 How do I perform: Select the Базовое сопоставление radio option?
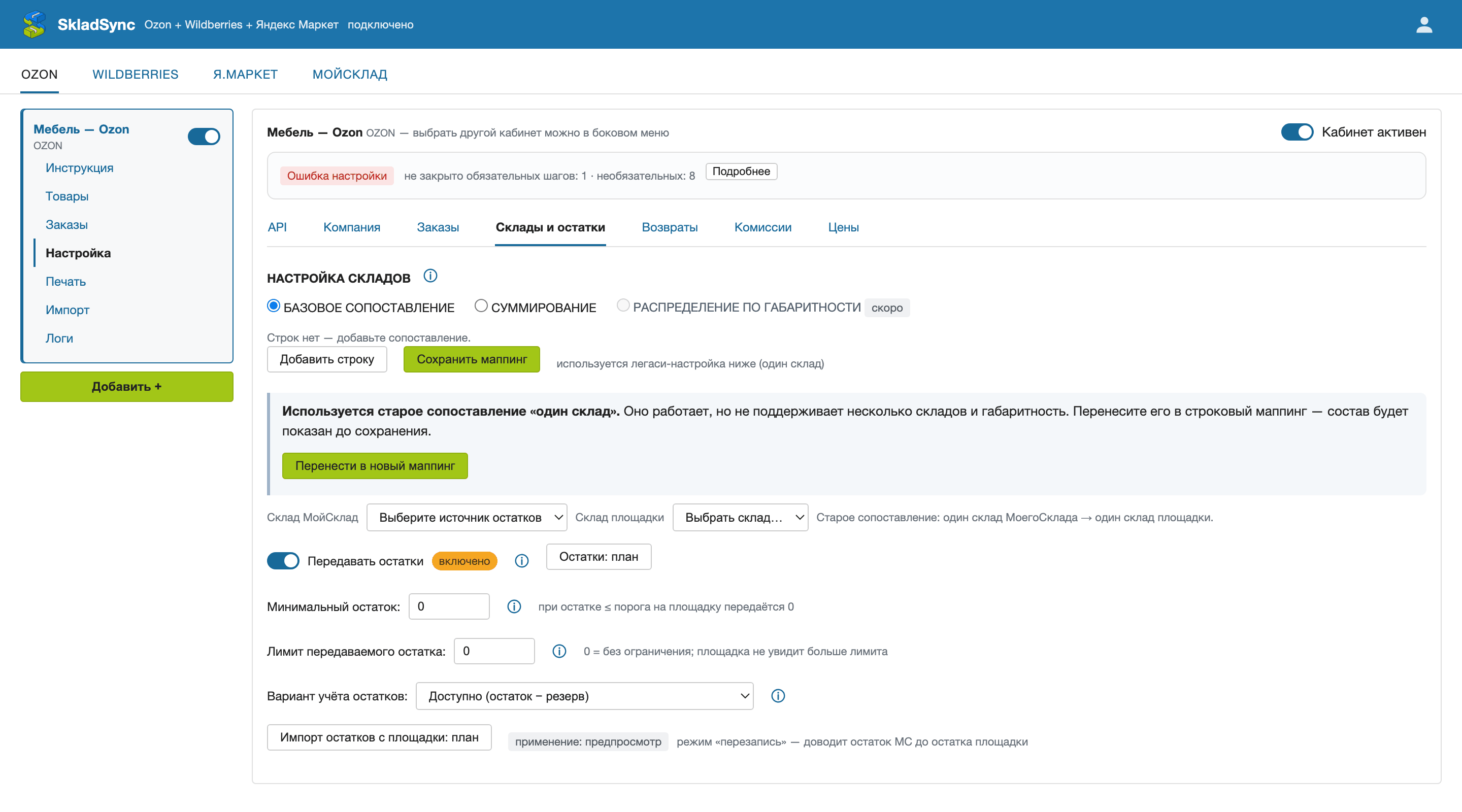point(274,306)
